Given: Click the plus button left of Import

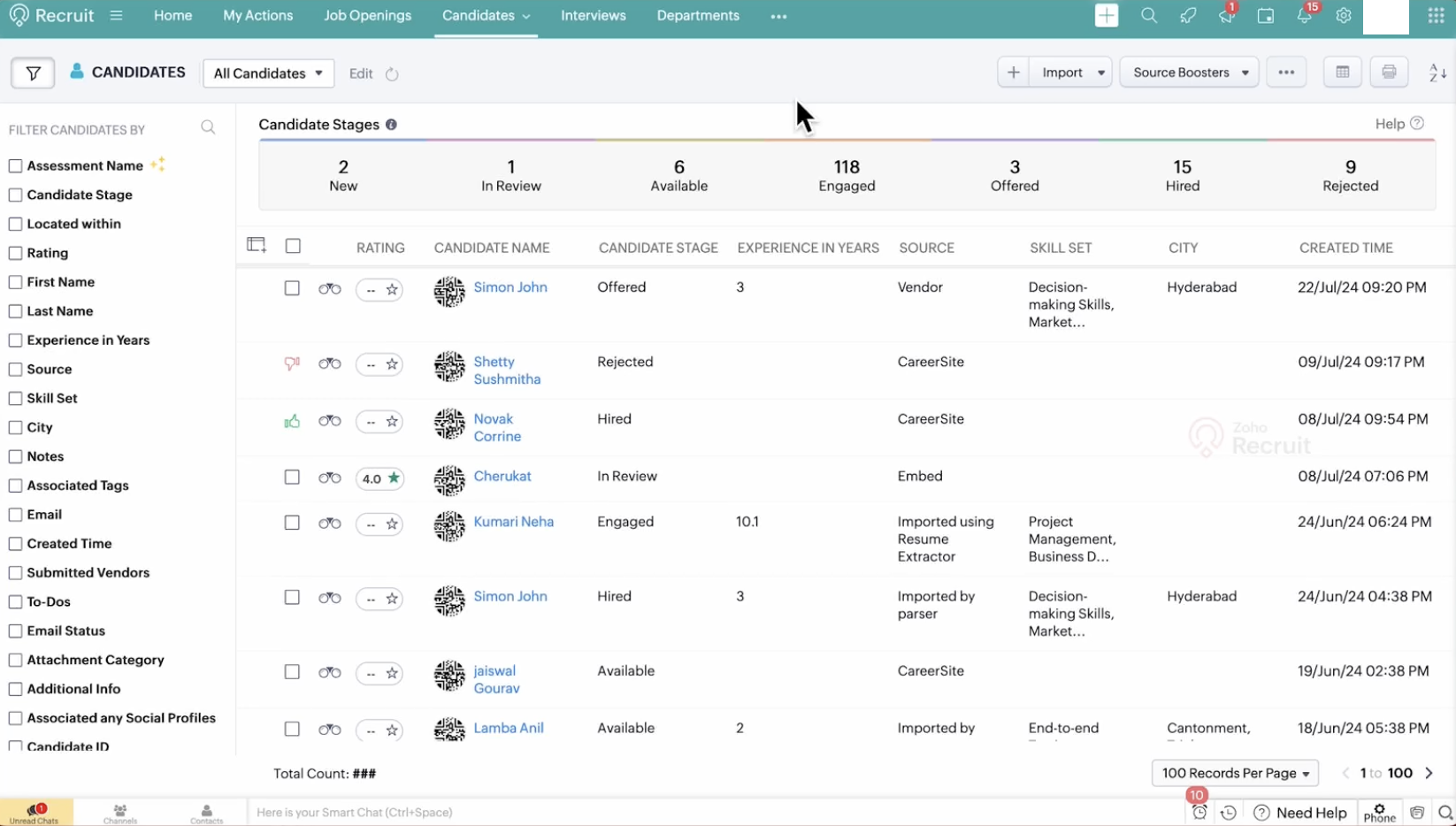Looking at the screenshot, I should pos(1013,73).
